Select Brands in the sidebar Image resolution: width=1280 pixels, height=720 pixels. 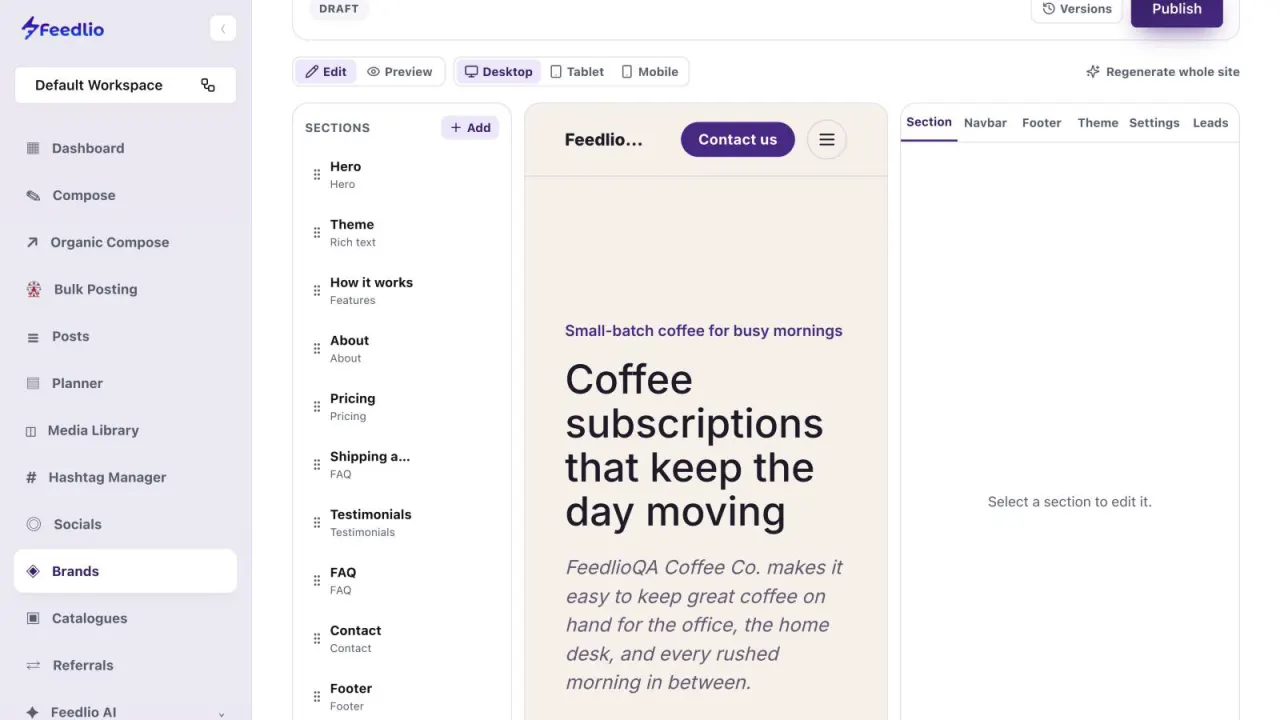(x=125, y=571)
